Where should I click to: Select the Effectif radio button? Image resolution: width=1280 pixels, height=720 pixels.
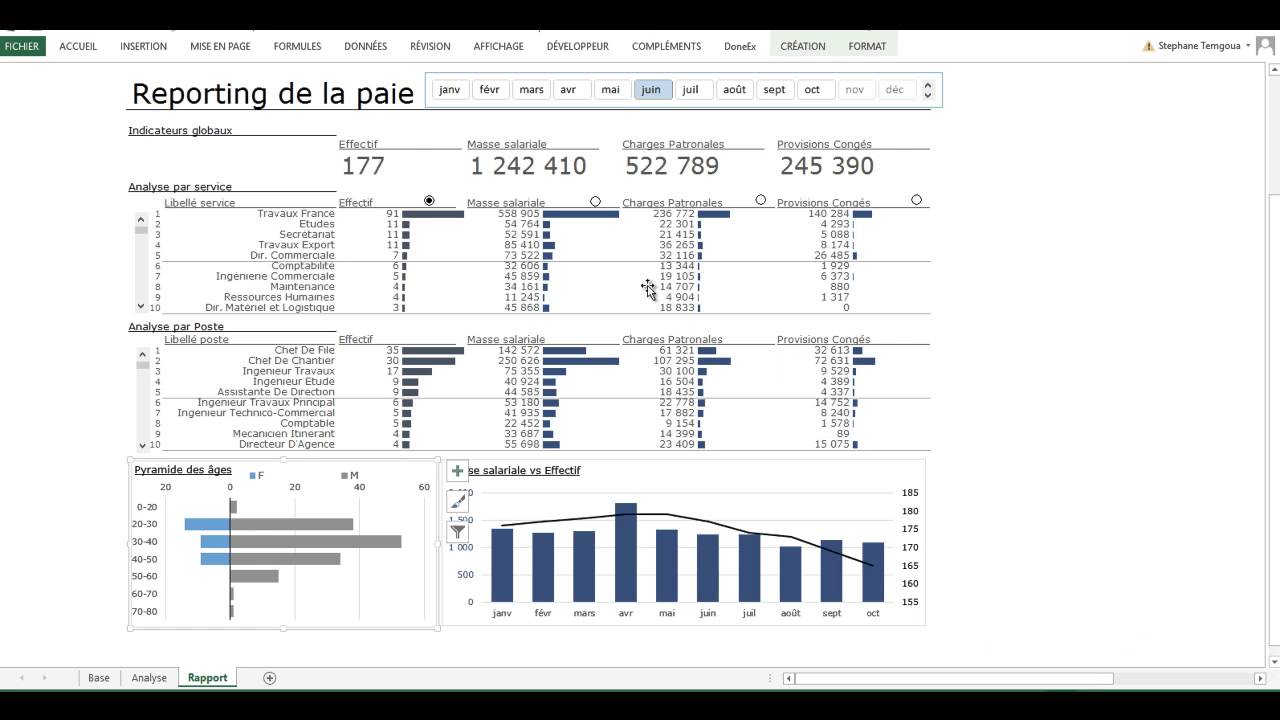tap(429, 201)
